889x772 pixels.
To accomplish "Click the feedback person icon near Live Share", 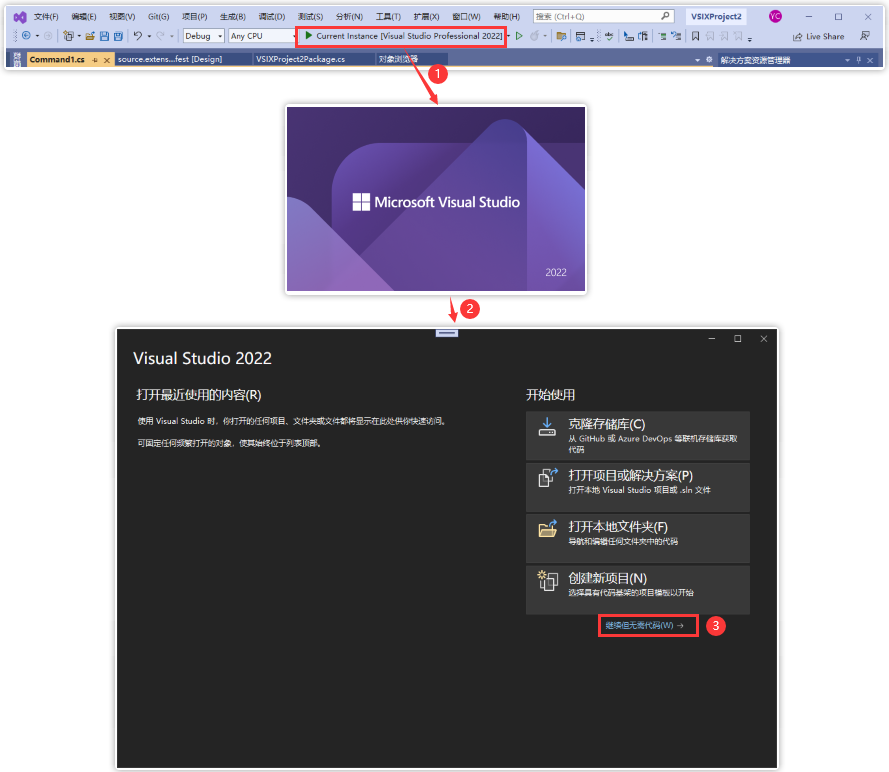I will [x=865, y=36].
